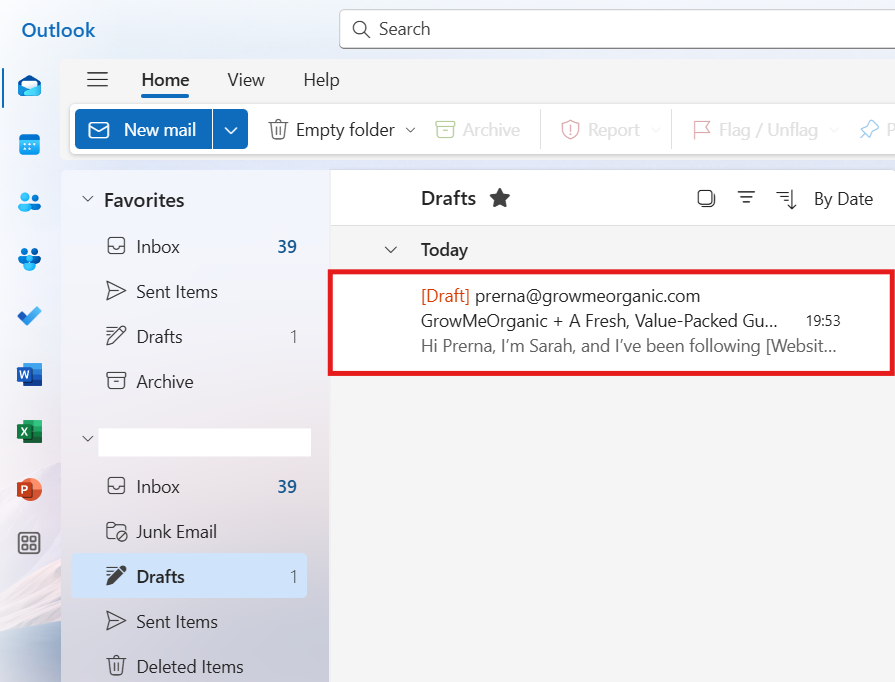Open the Calendar app icon
Screen dimensions: 895x682
(29, 144)
